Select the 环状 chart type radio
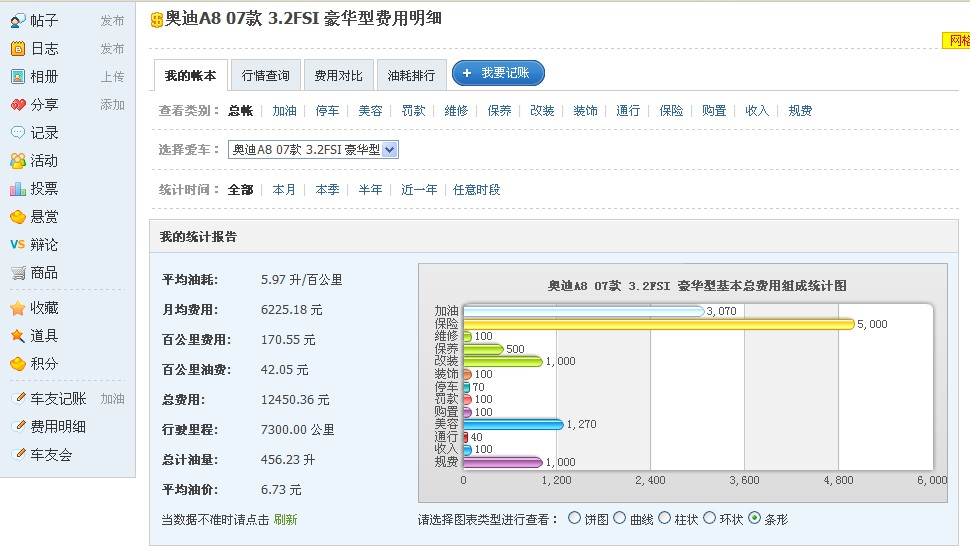The image size is (970, 550). [710, 518]
